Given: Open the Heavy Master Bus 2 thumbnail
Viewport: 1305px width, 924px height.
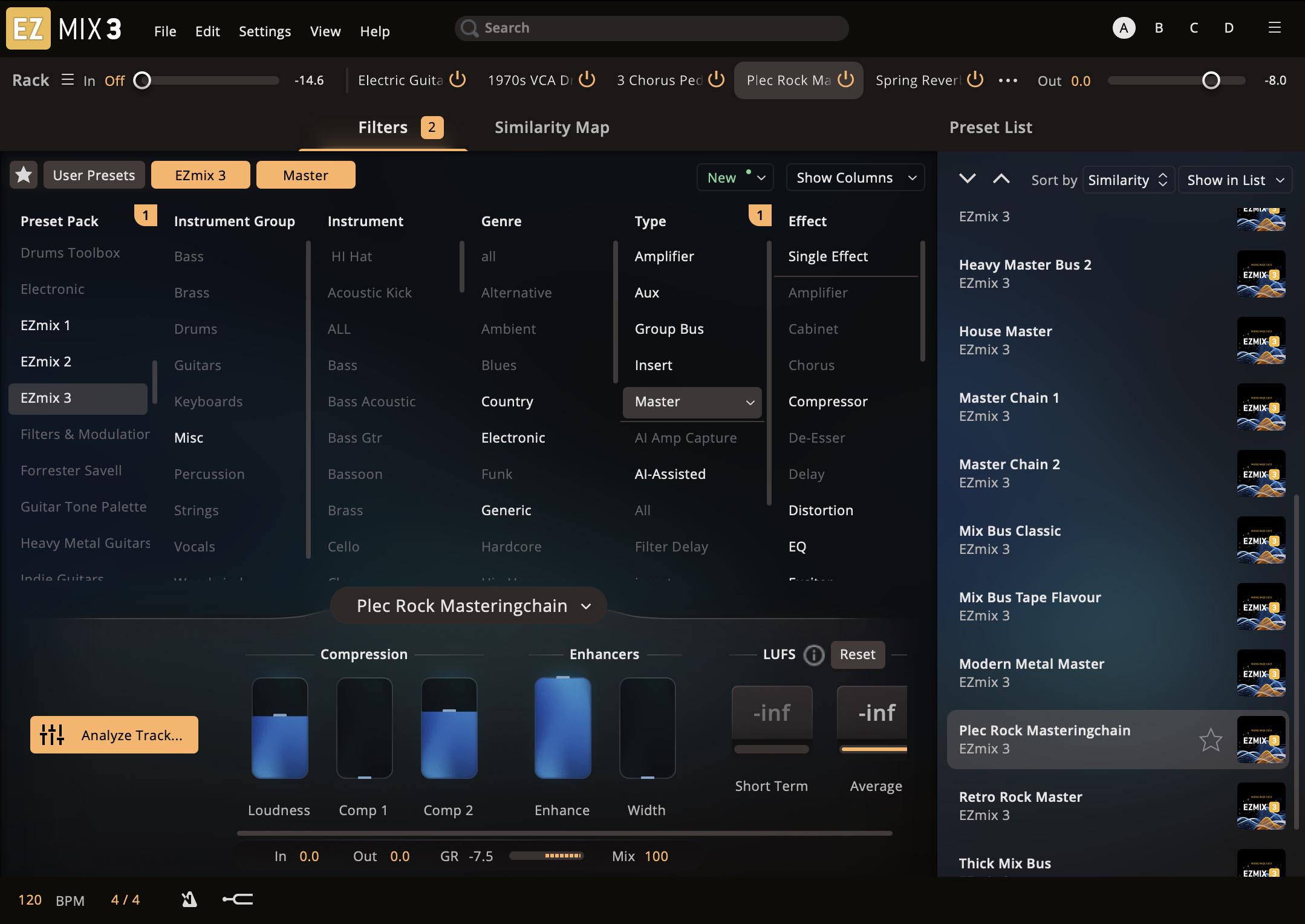Looking at the screenshot, I should (x=1261, y=274).
